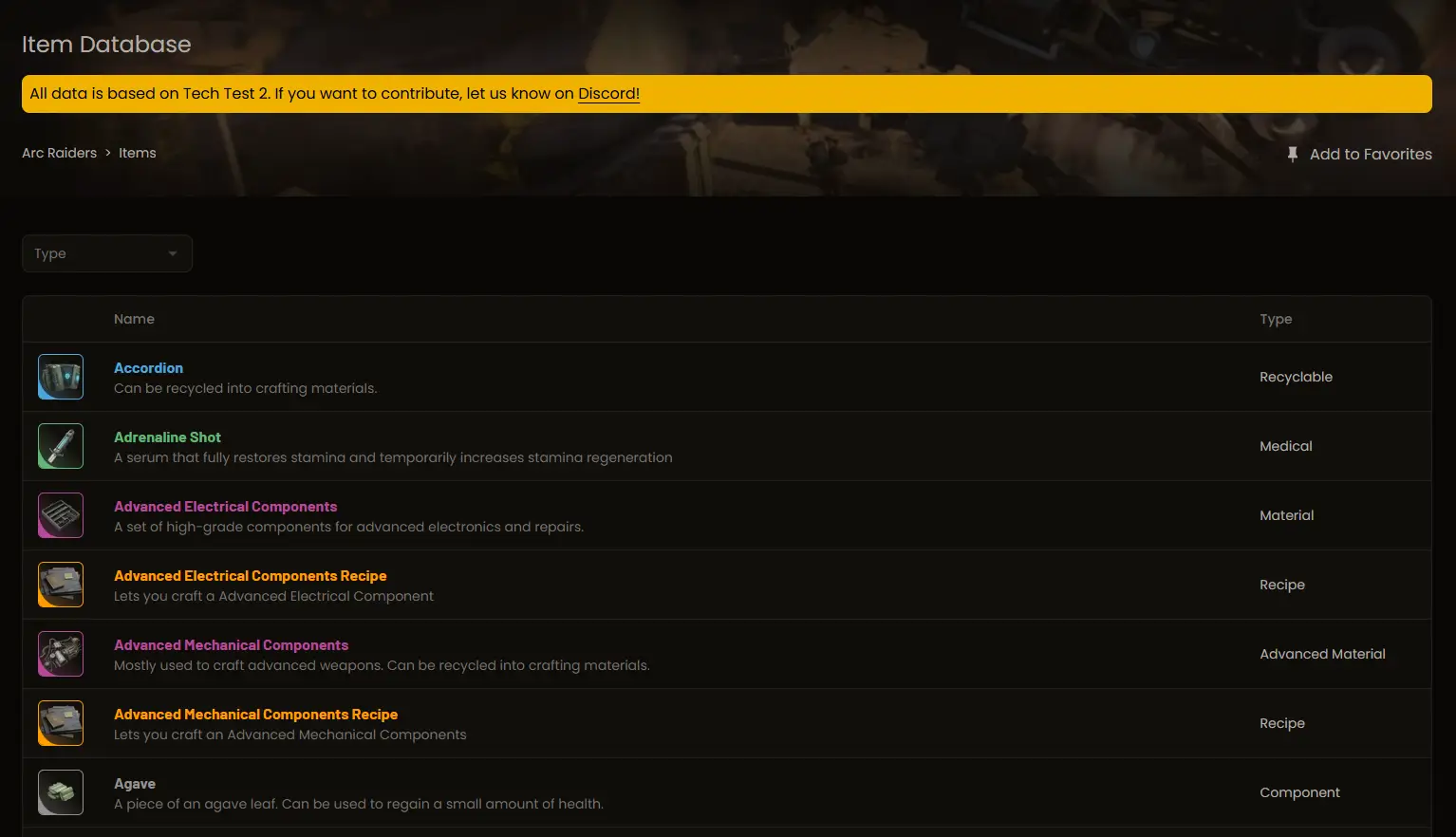Image resolution: width=1456 pixels, height=837 pixels.
Task: Click the Advanced Mechanical Components icon
Action: (x=61, y=654)
